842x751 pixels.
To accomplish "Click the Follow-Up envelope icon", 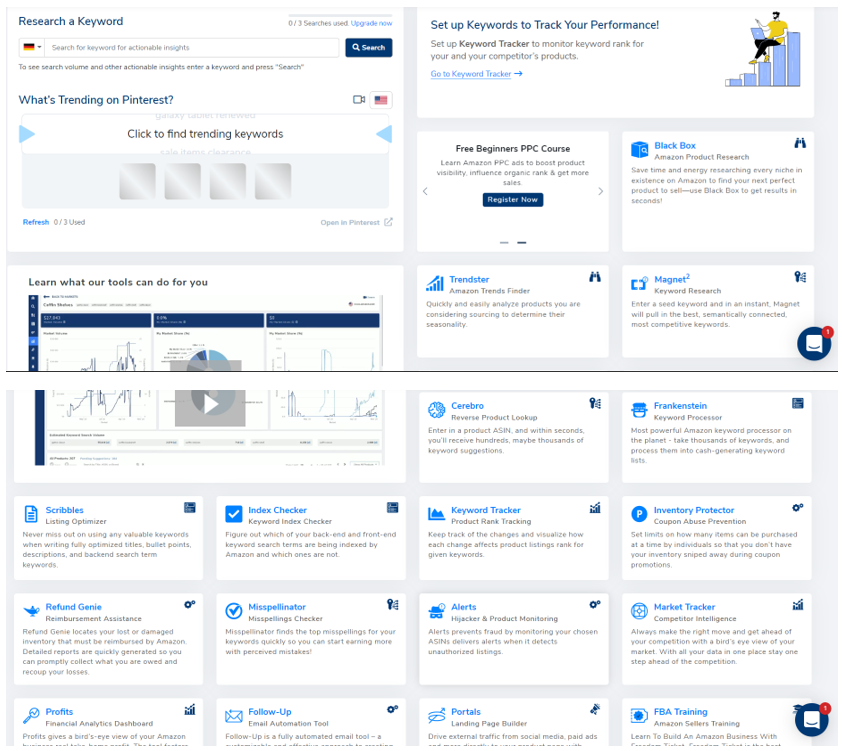I will tap(234, 716).
